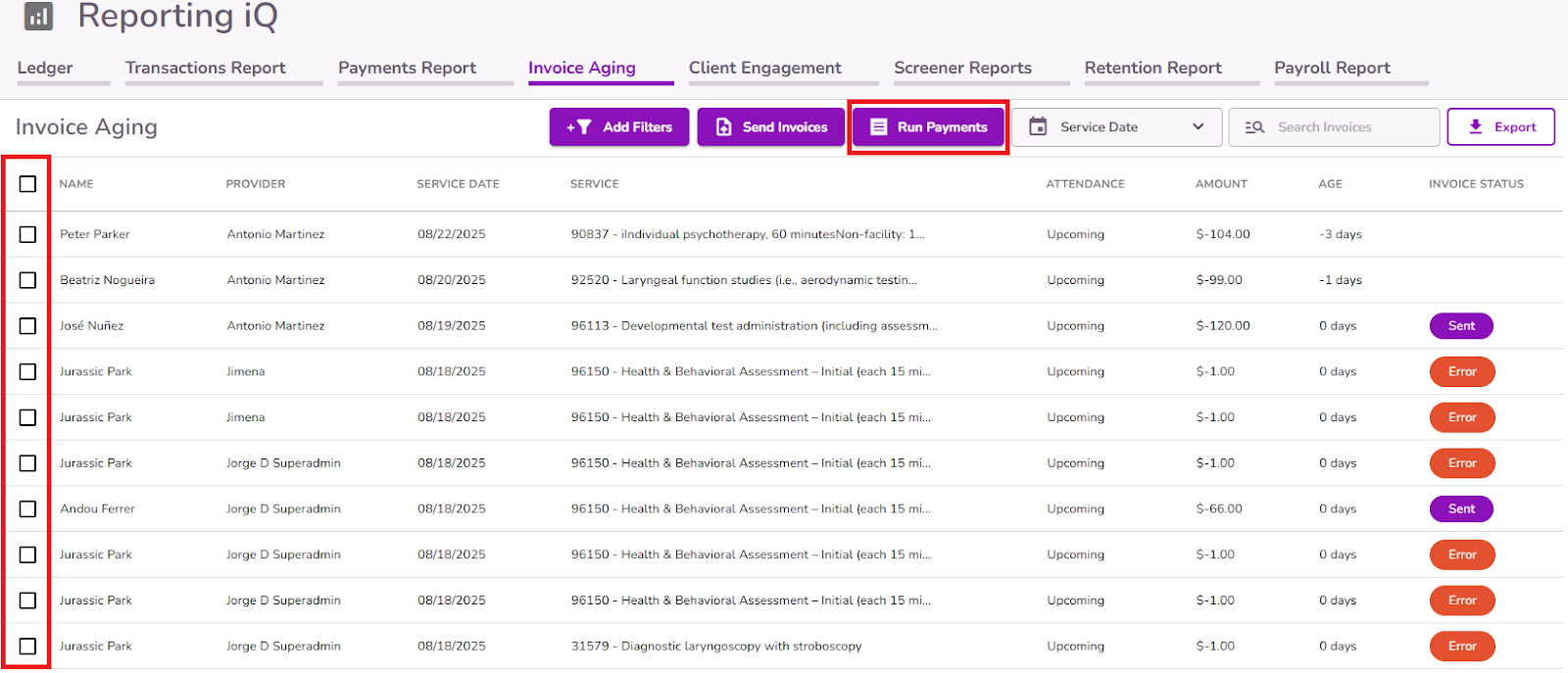Click the list icon on Run Payments
1568x673 pixels.
point(879,127)
